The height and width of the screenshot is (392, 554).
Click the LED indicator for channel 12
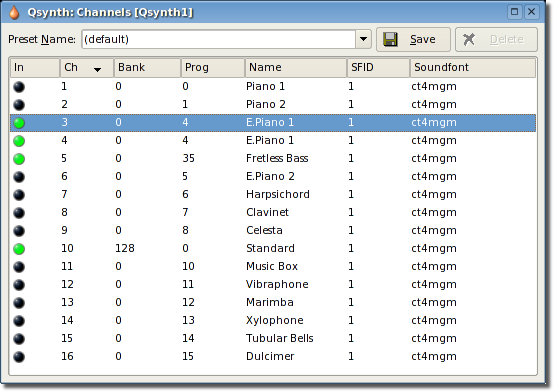[x=19, y=285]
